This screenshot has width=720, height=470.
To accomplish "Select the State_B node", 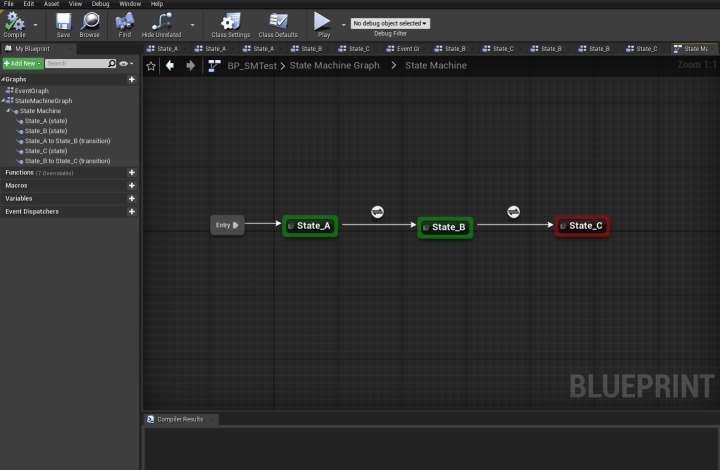I will (445, 227).
